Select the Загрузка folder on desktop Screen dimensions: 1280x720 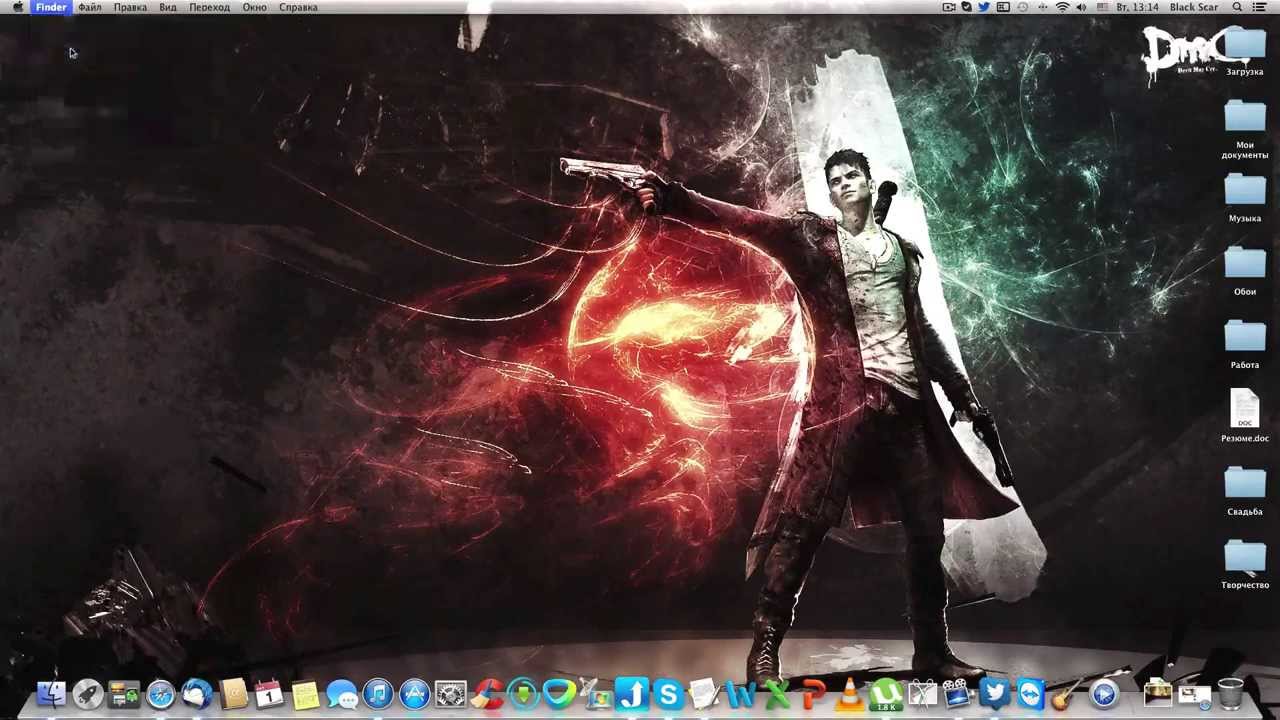[1245, 52]
